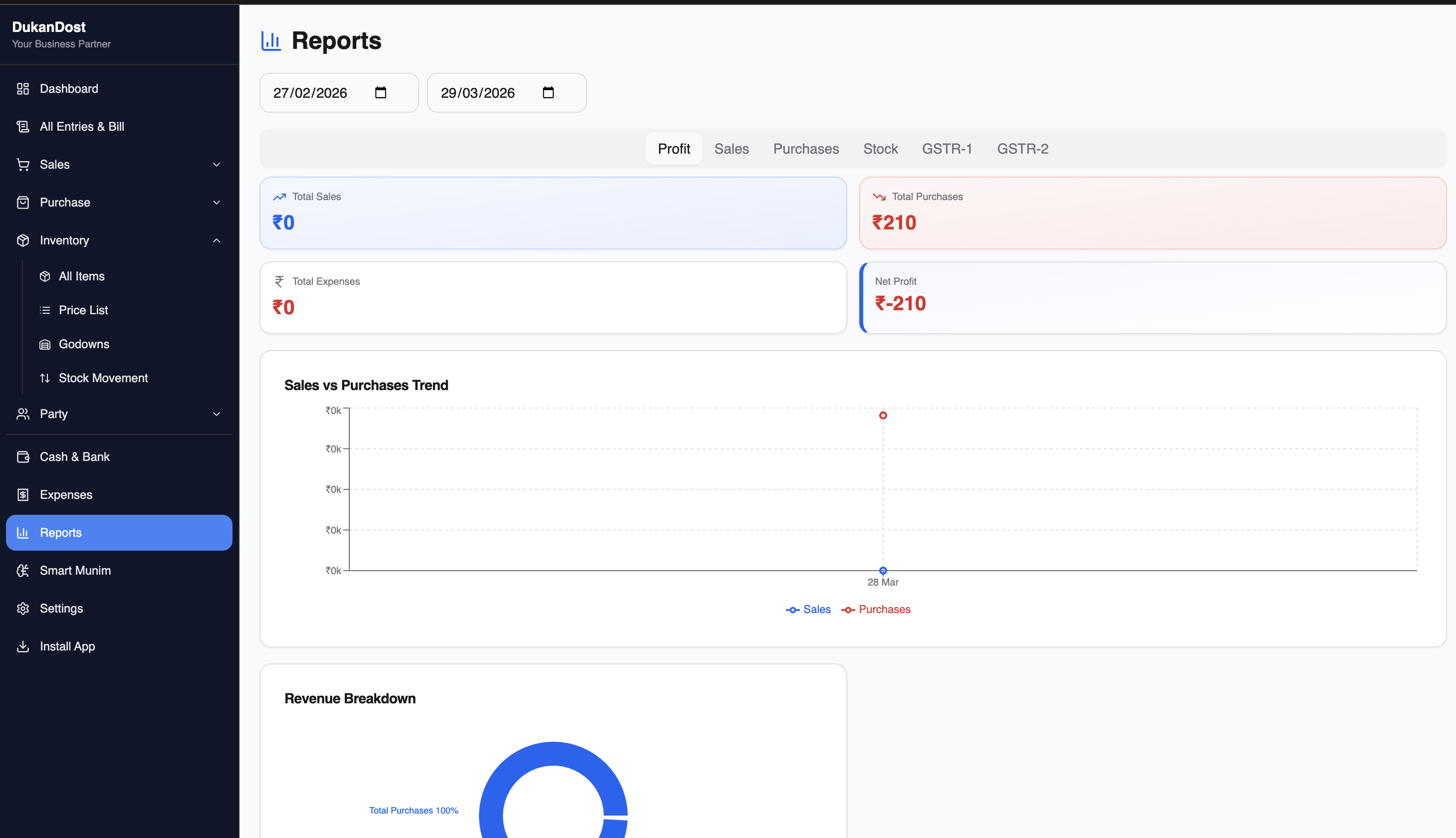Expand the Party sidebar submenu chevron
This screenshot has width=1456, height=838.
point(217,414)
